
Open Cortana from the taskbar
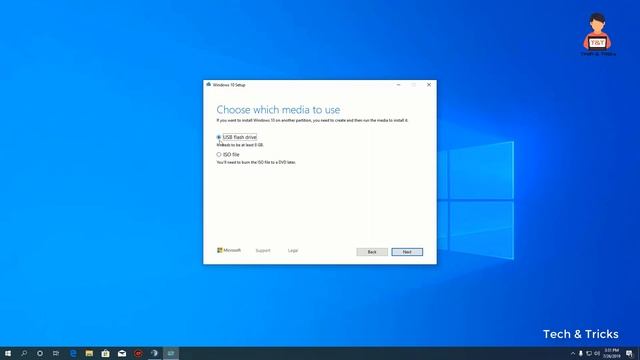(x=40, y=353)
